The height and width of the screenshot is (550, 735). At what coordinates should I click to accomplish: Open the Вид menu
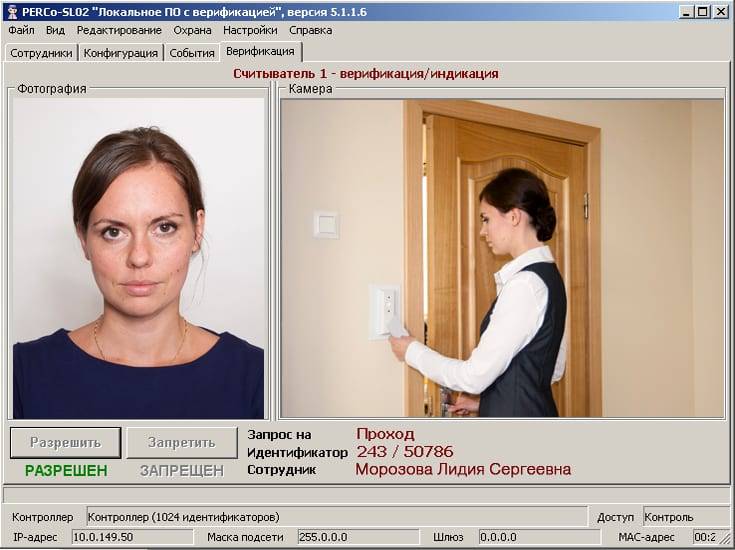(55, 30)
